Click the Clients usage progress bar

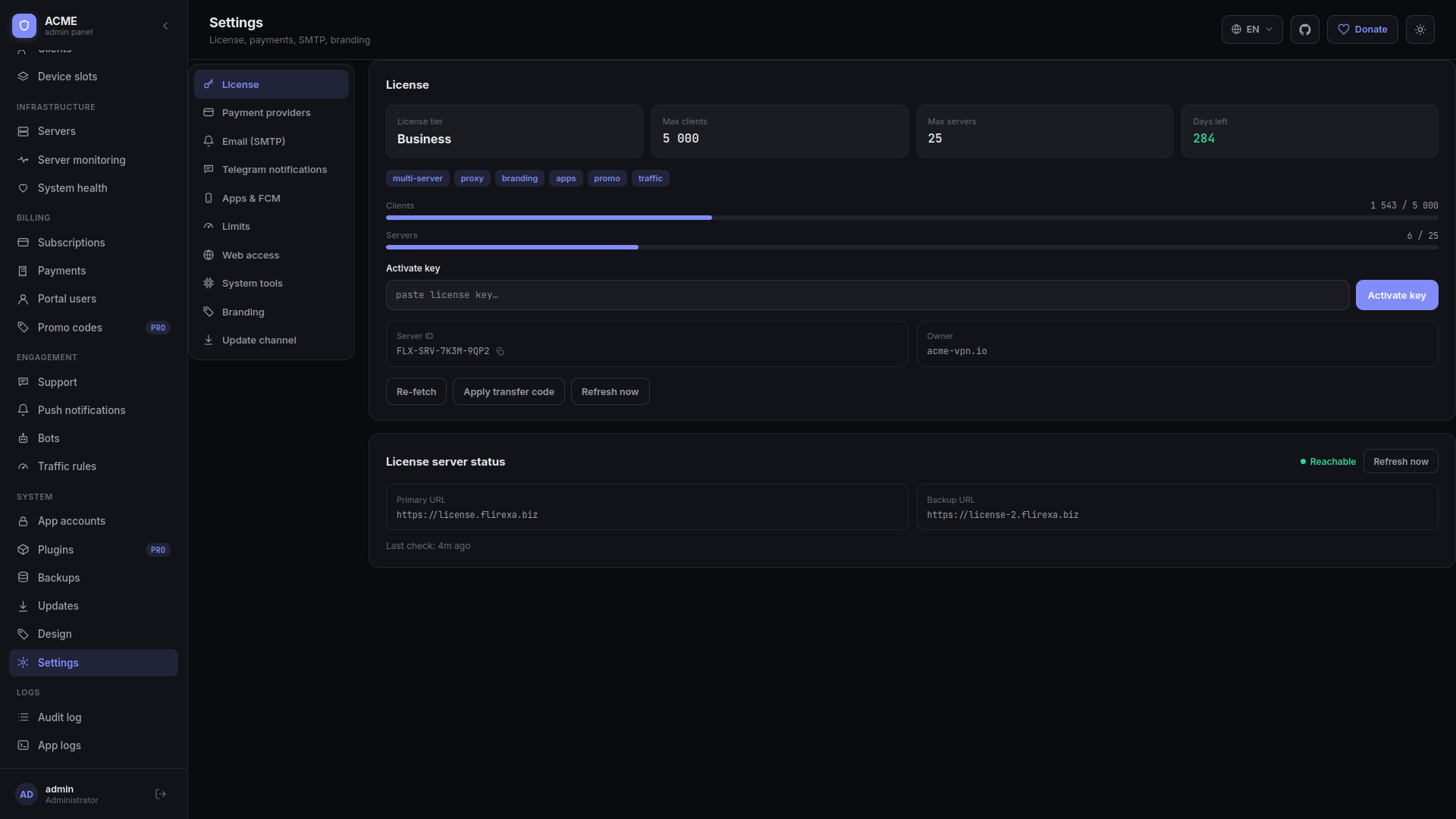coord(912,218)
